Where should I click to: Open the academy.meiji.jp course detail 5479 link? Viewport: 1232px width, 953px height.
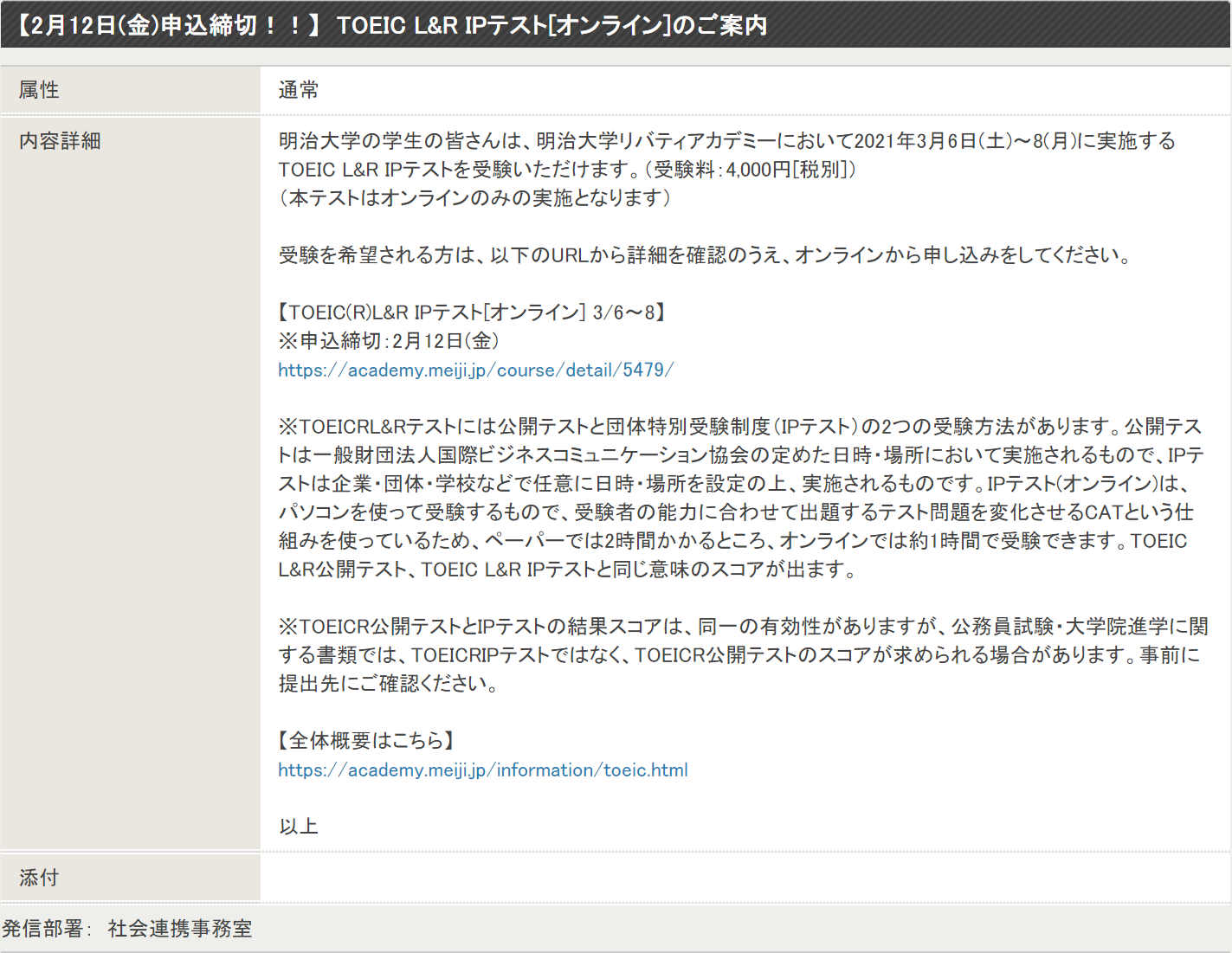(x=475, y=370)
